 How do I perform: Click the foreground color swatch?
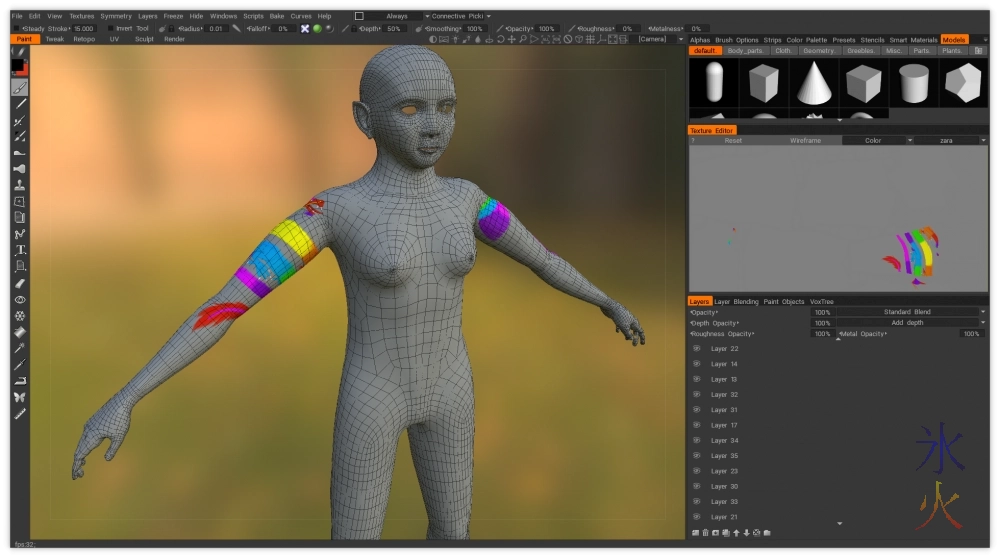click(x=17, y=65)
